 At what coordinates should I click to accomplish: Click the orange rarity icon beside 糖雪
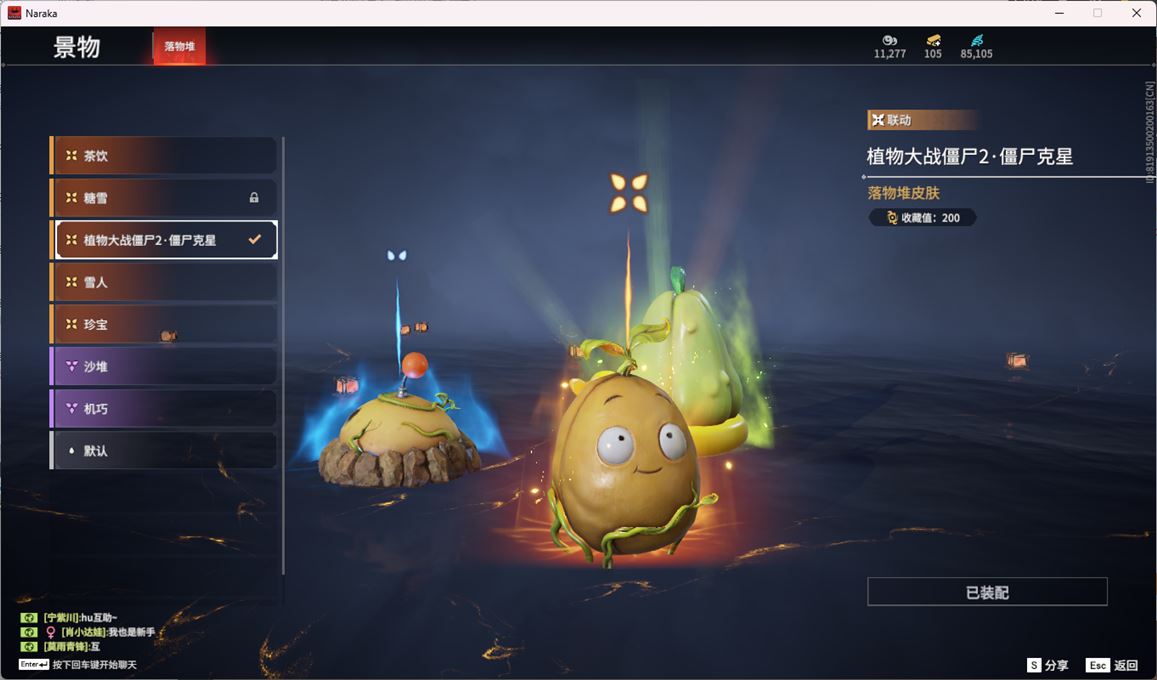[x=72, y=198]
